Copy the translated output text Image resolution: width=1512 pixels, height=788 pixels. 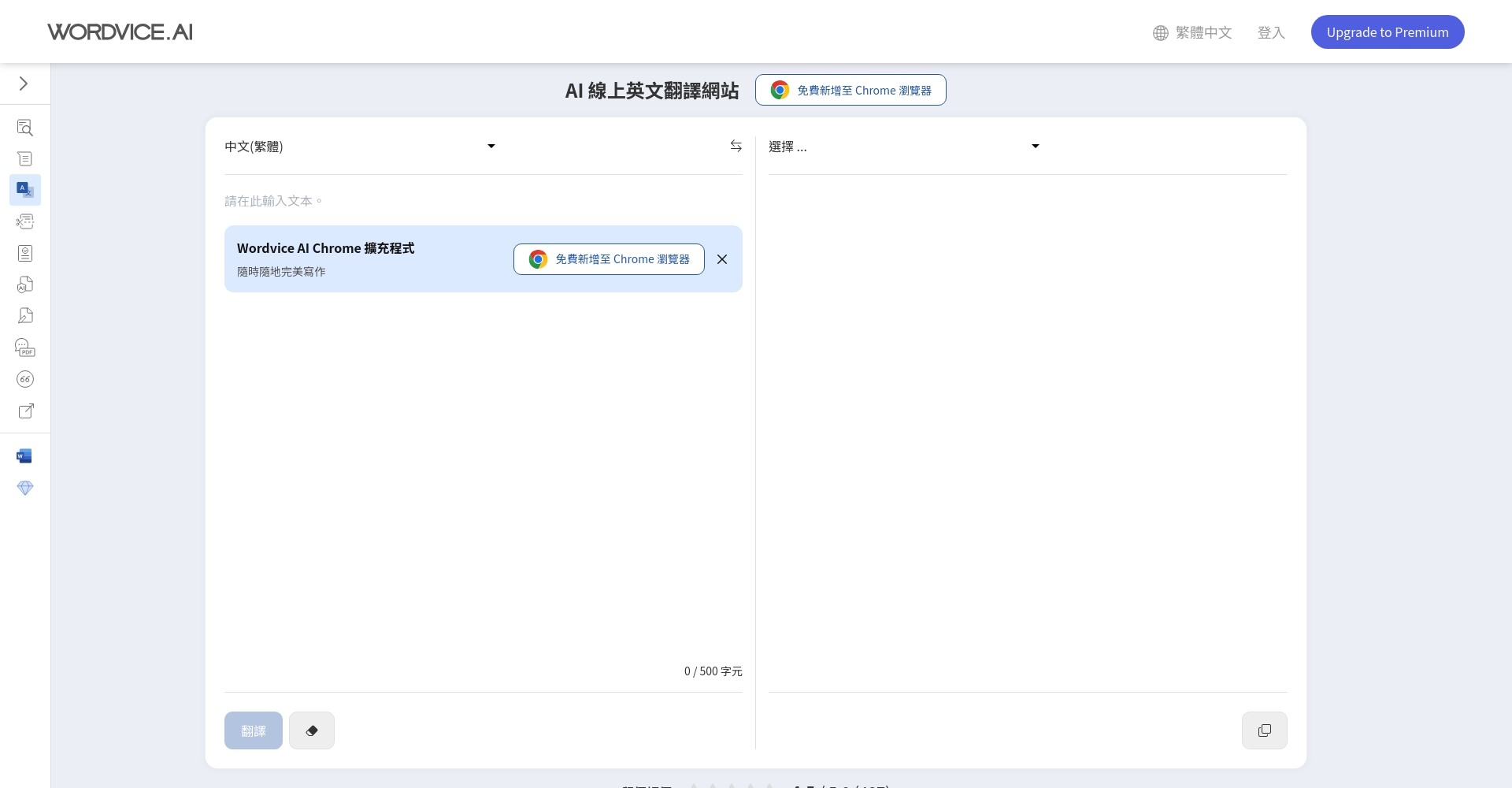point(1265,730)
